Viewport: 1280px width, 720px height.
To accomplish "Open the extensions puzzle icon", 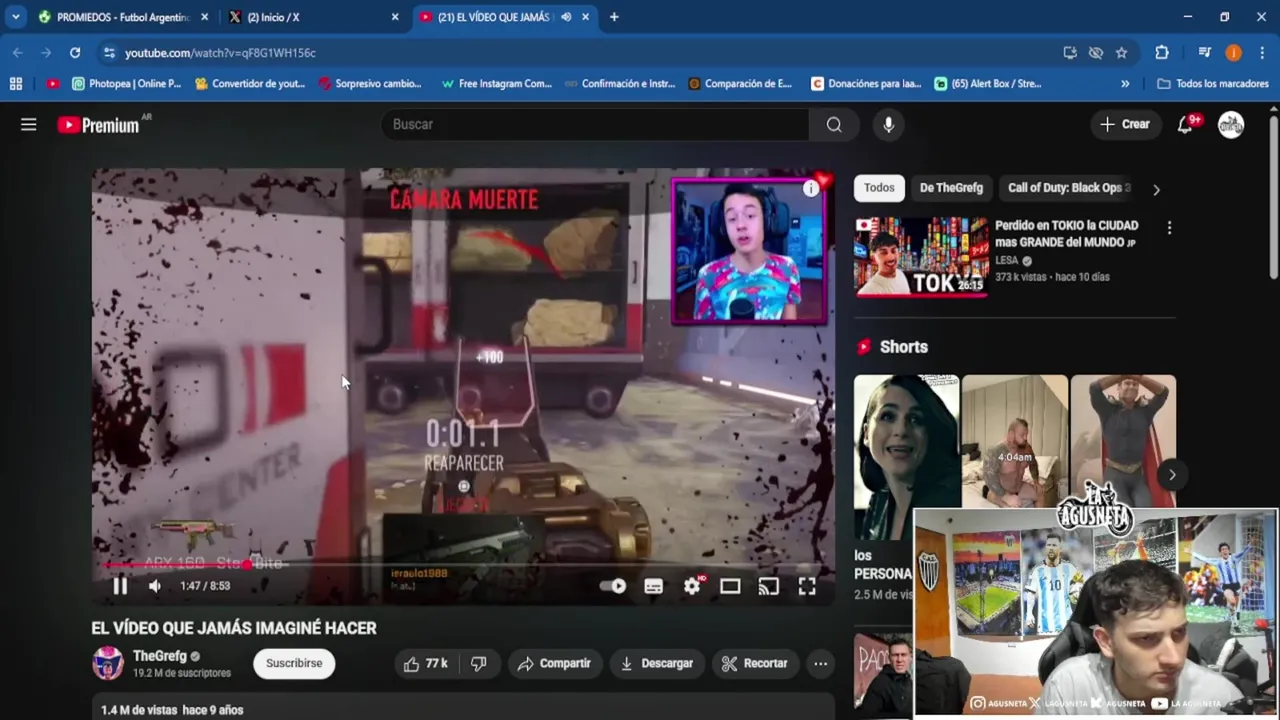I will pyautogui.click(x=1162, y=53).
